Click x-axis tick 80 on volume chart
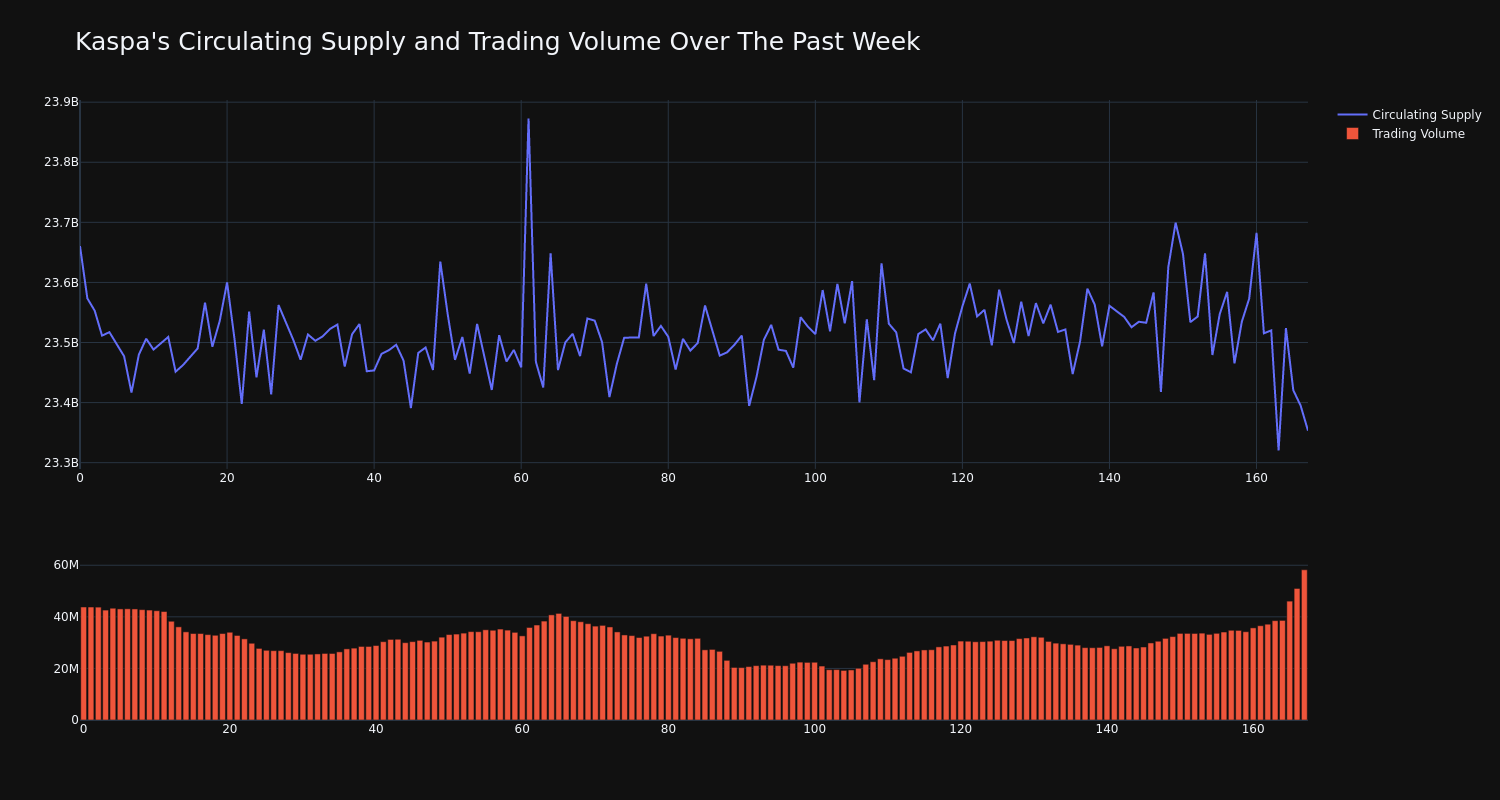This screenshot has width=1500, height=800. pos(668,729)
